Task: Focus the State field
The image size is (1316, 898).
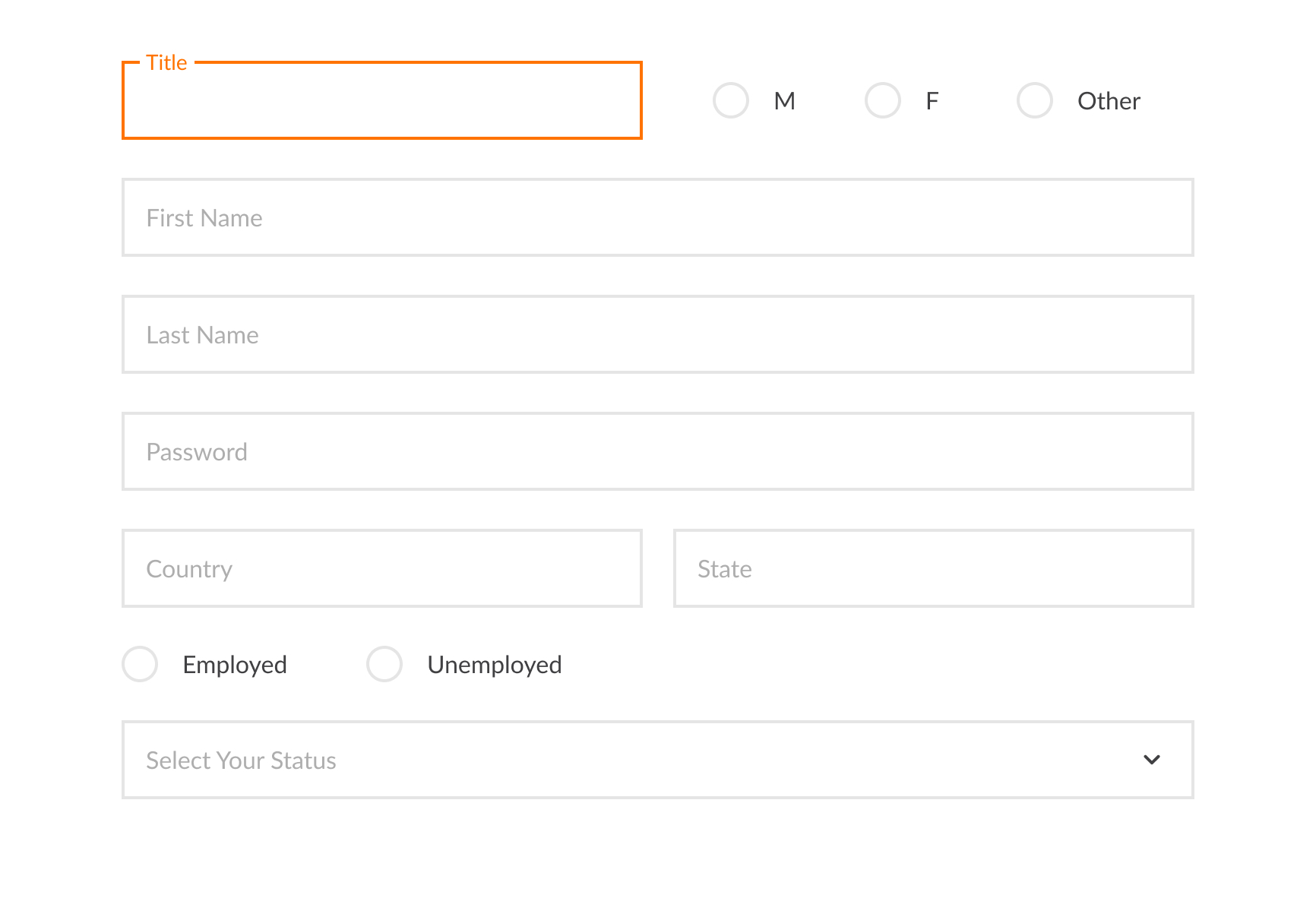Action: point(933,568)
